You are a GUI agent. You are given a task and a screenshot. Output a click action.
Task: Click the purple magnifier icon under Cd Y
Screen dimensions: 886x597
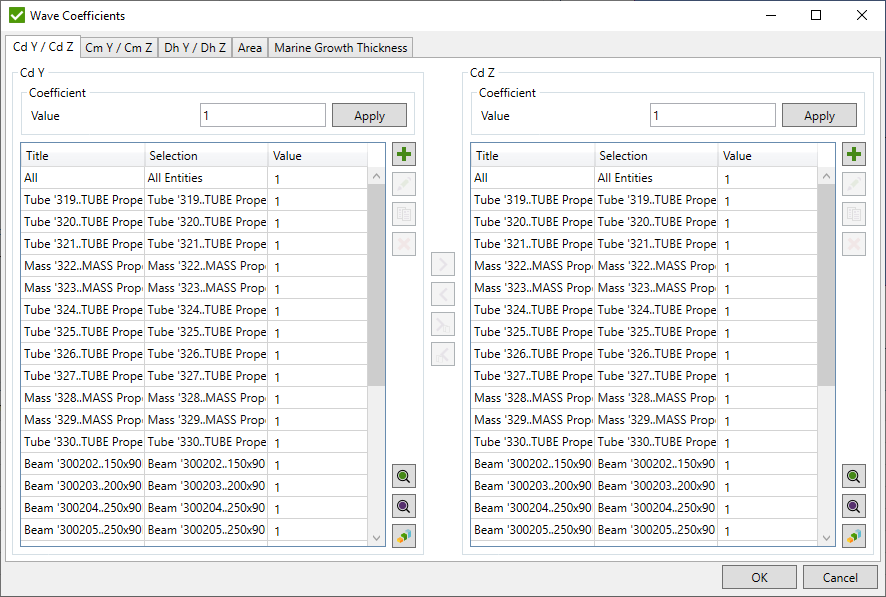[403, 506]
